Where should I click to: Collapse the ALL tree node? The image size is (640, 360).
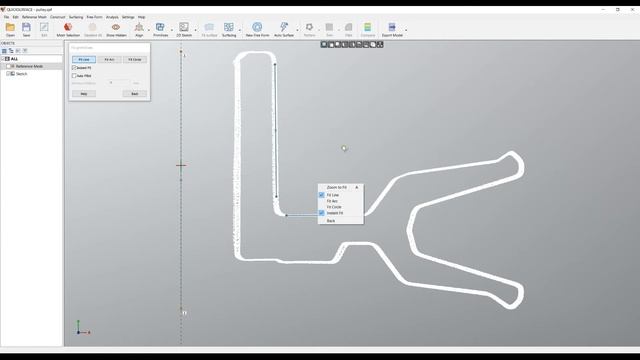point(2,59)
